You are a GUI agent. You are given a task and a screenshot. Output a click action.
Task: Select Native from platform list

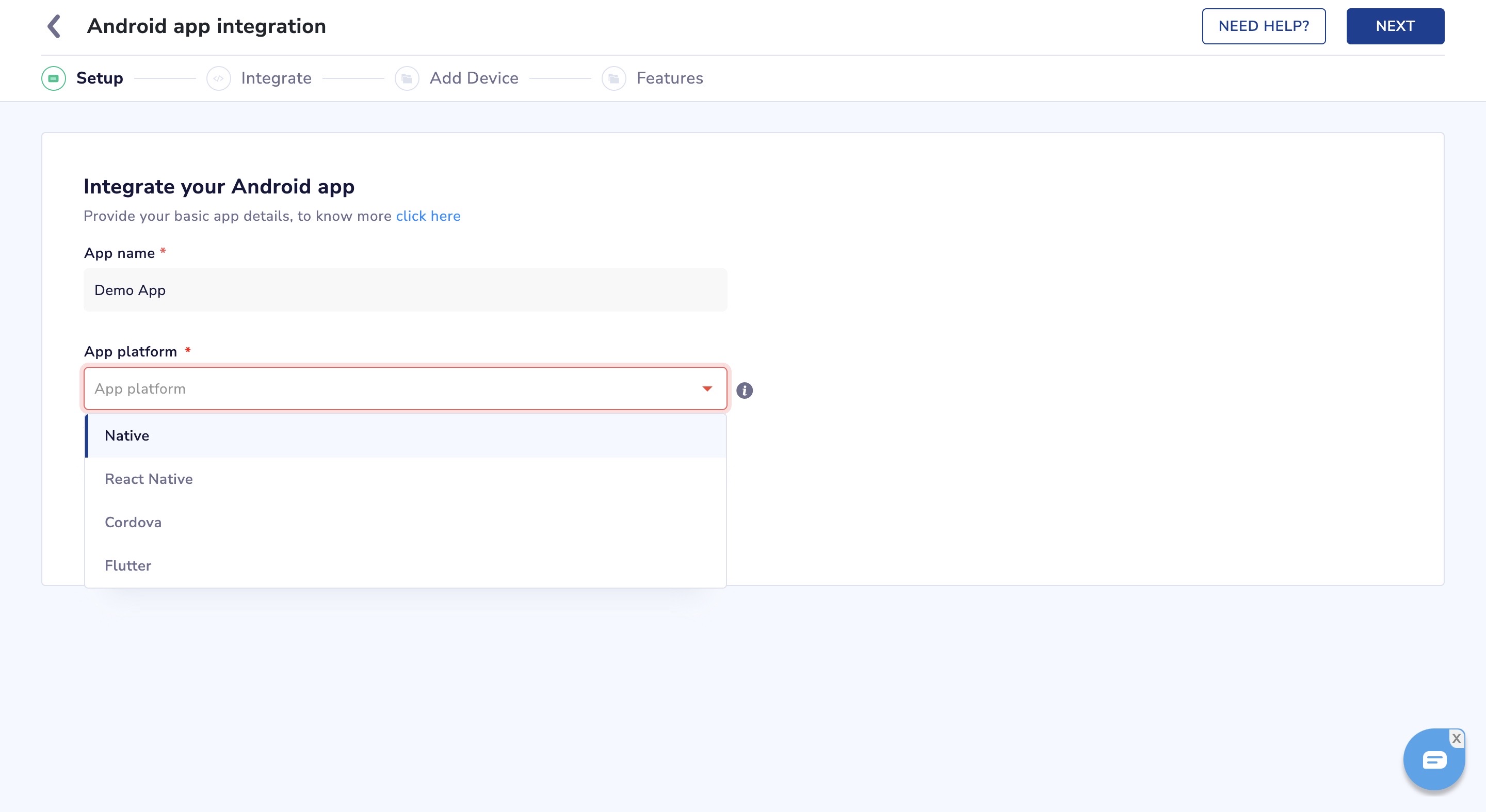click(x=127, y=435)
